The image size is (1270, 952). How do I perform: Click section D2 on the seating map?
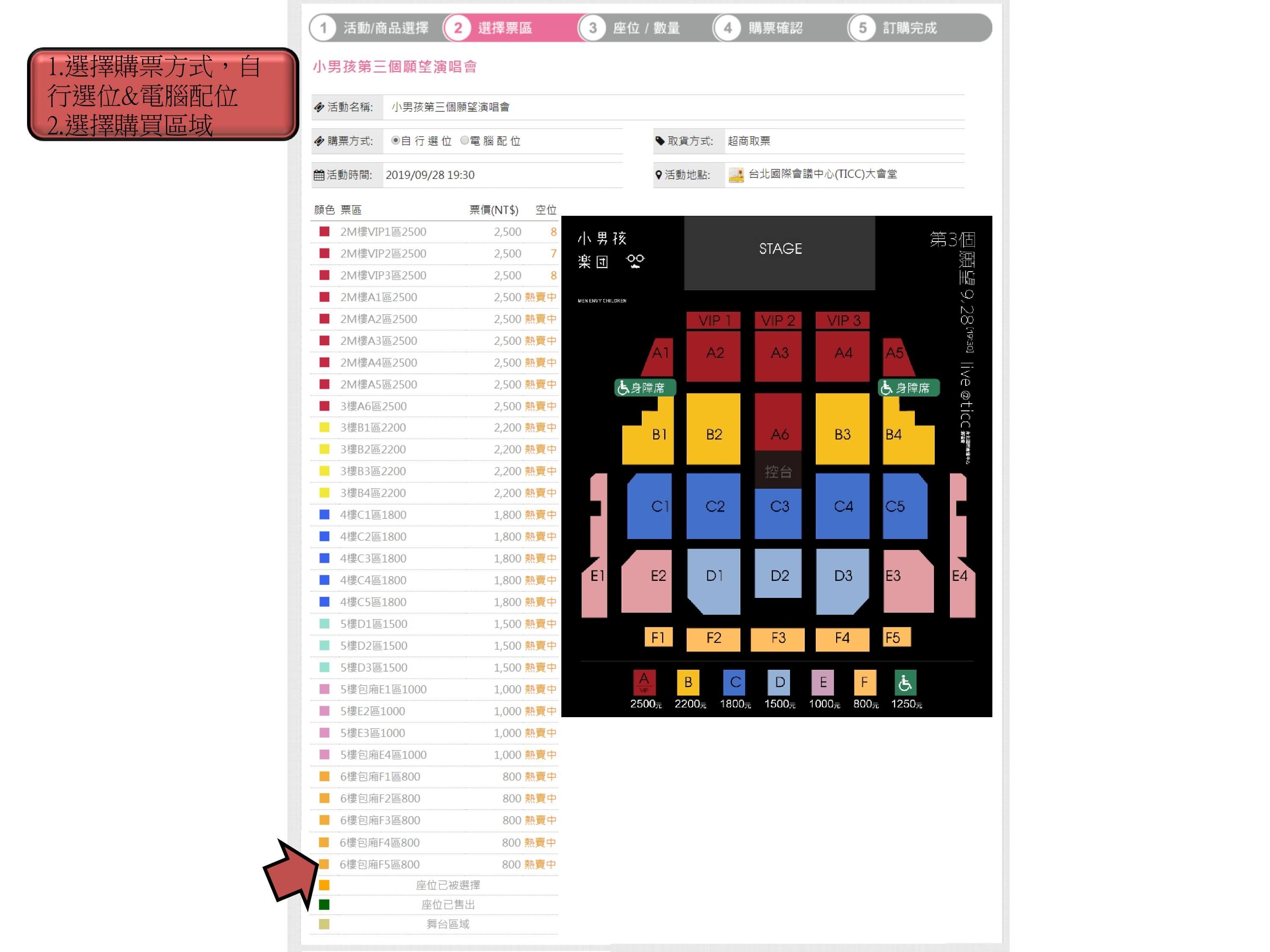(x=778, y=573)
